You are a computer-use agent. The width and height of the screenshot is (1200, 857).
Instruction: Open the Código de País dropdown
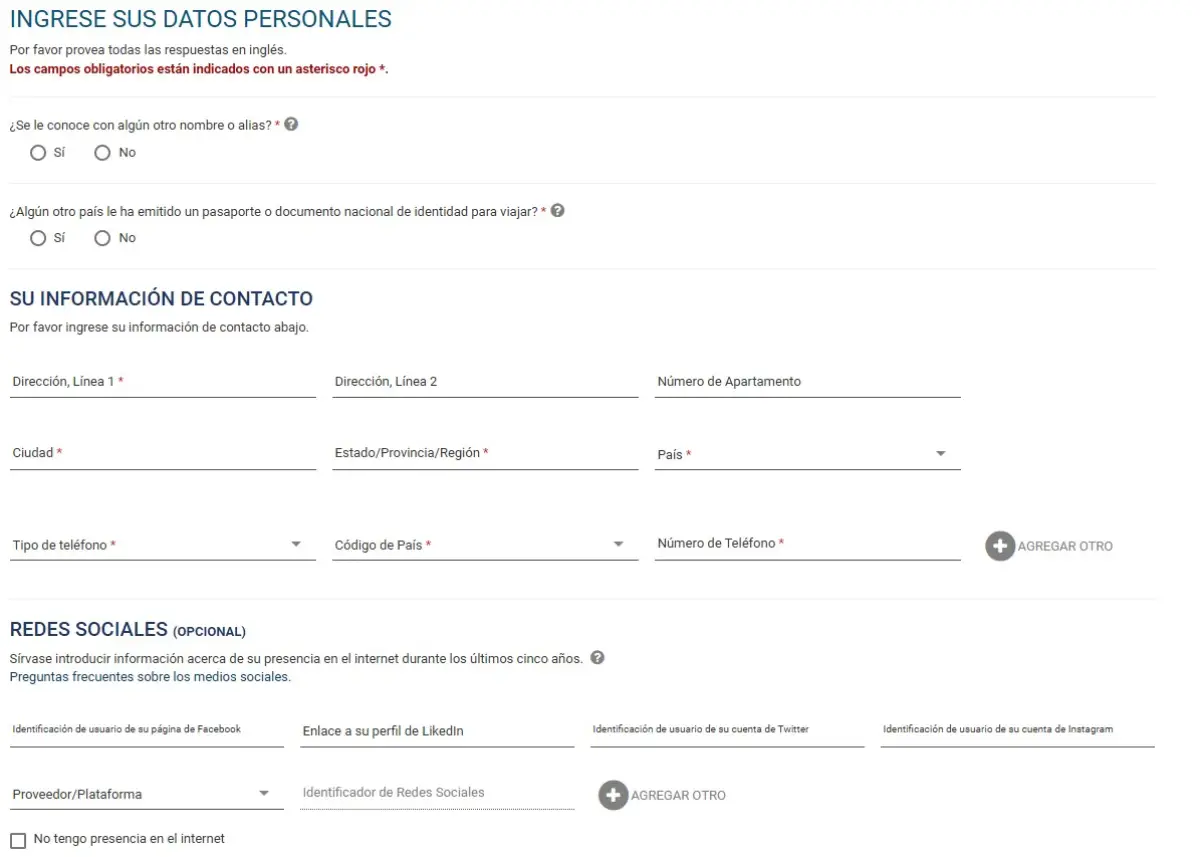point(485,545)
